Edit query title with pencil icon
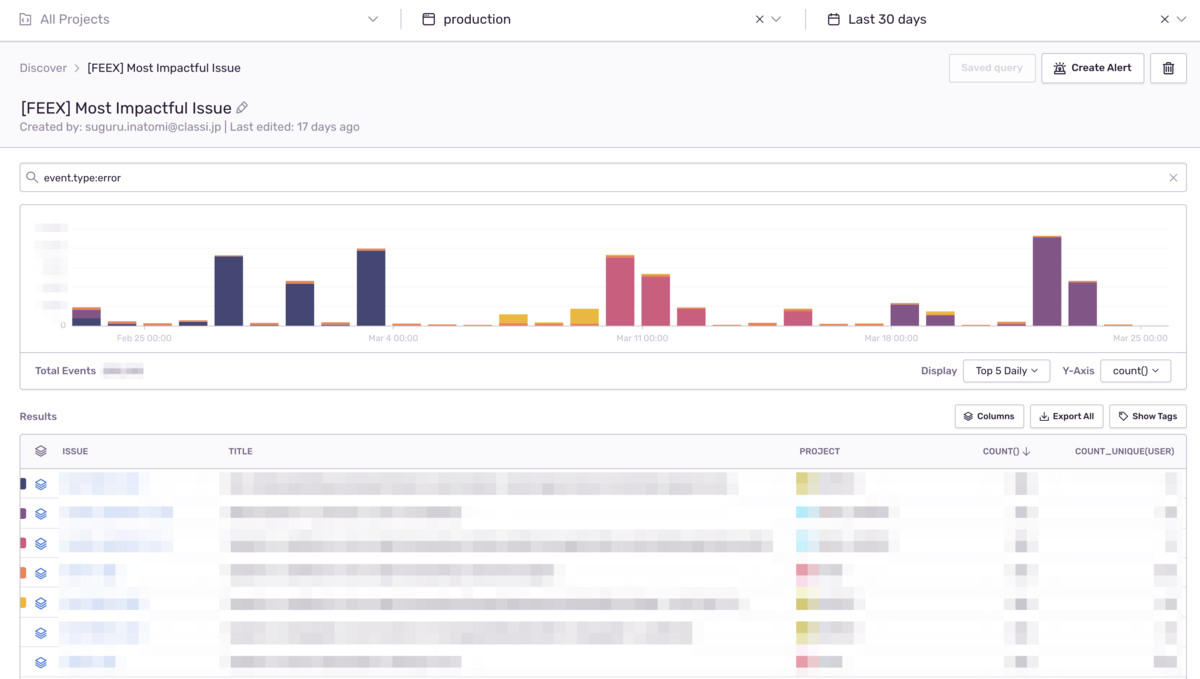The image size is (1200, 679). point(242,108)
